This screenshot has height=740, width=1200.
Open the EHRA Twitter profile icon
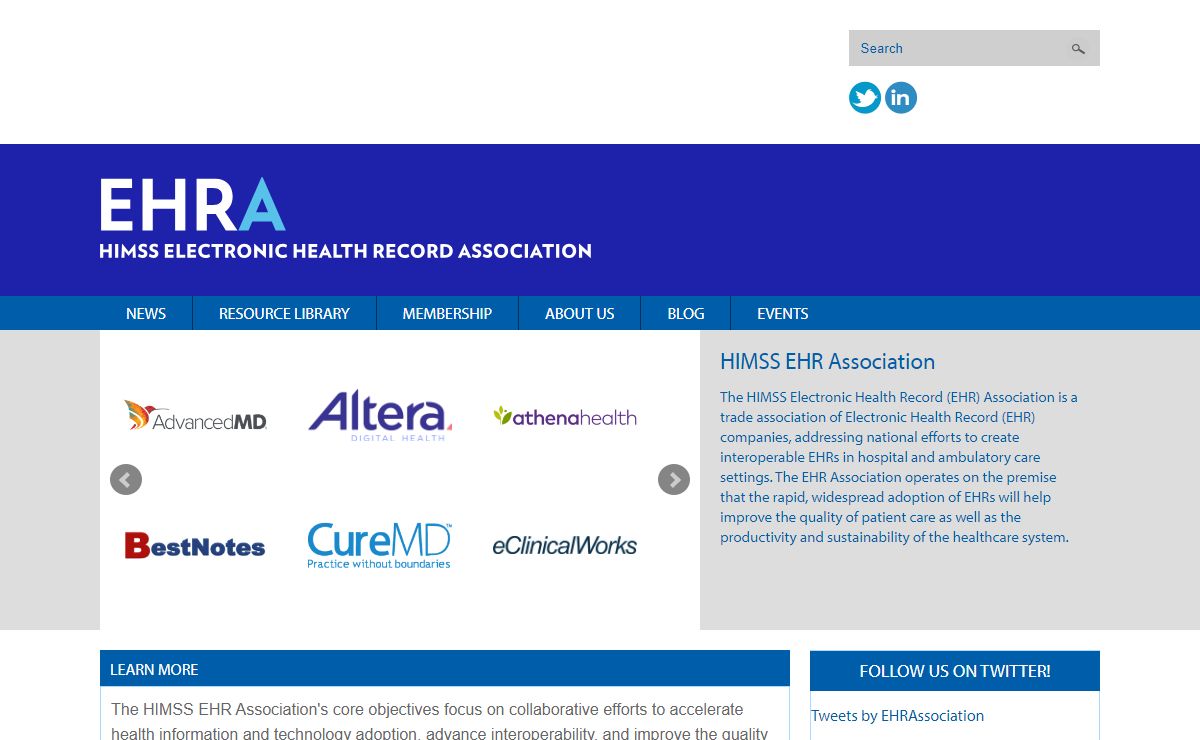(865, 98)
